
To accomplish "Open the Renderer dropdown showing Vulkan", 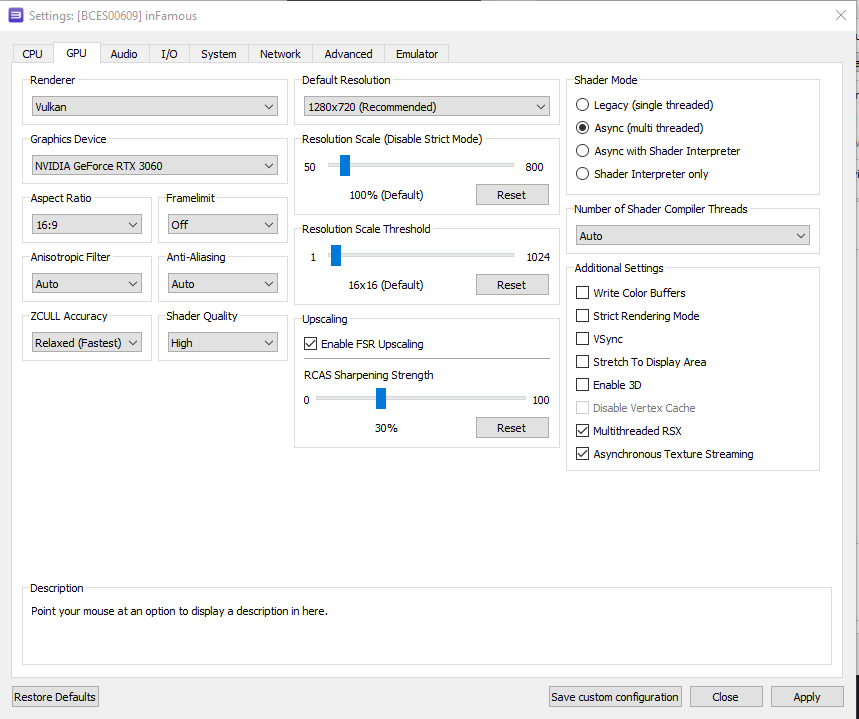I will (x=154, y=106).
